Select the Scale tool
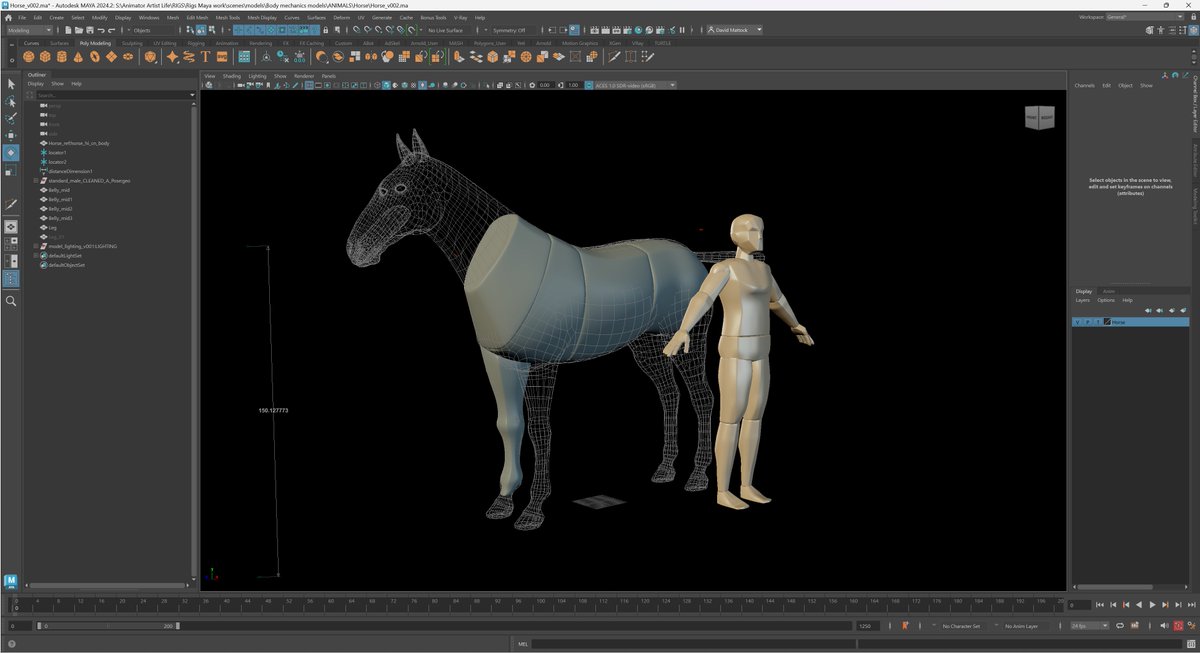The height and width of the screenshot is (653, 1200). point(11,170)
